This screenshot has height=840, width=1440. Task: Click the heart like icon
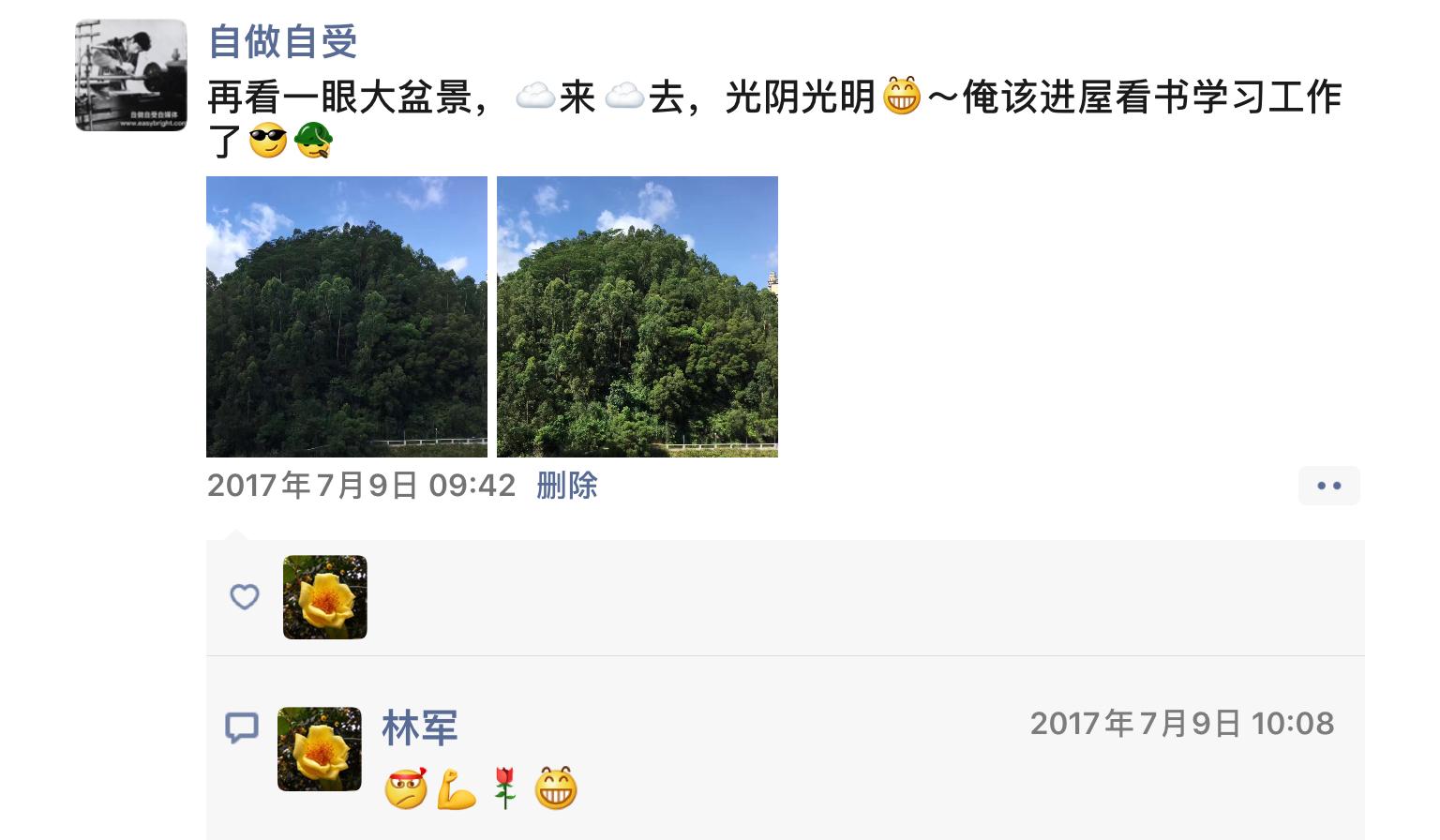(245, 597)
